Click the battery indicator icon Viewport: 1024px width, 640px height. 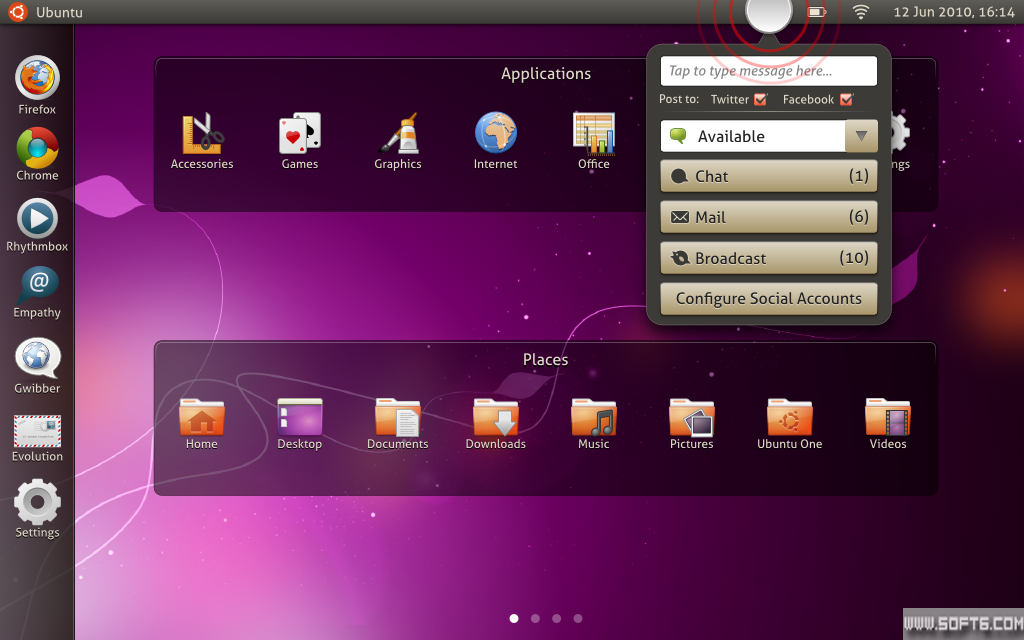817,12
